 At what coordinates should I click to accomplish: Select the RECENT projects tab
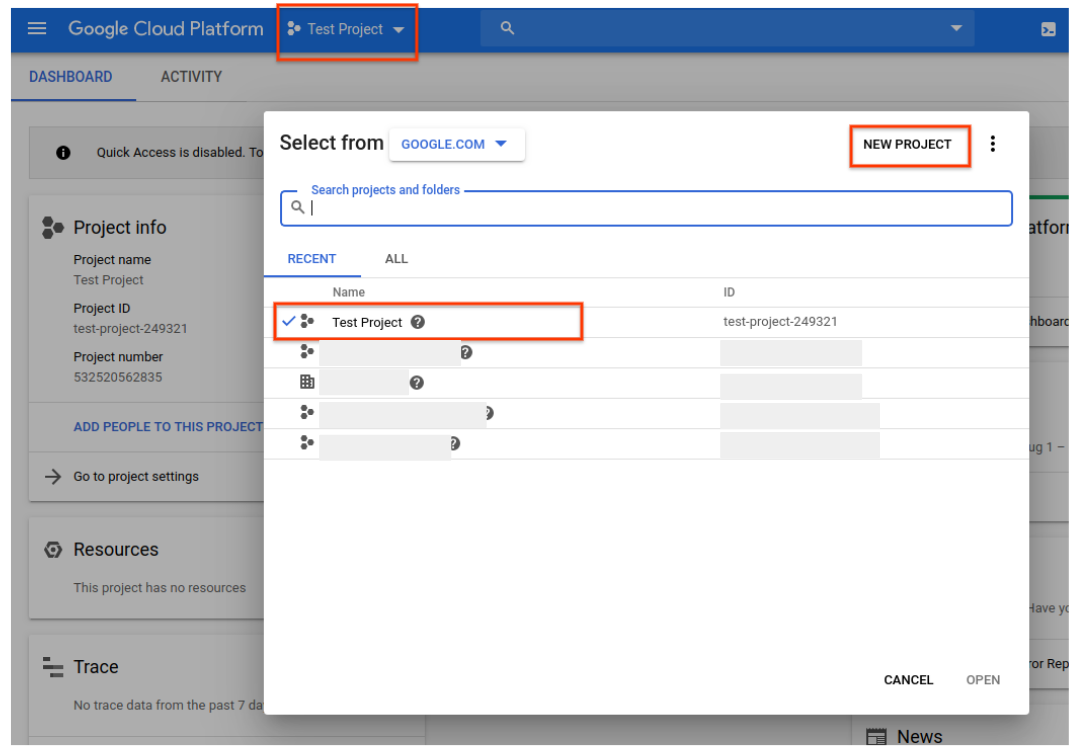click(312, 259)
